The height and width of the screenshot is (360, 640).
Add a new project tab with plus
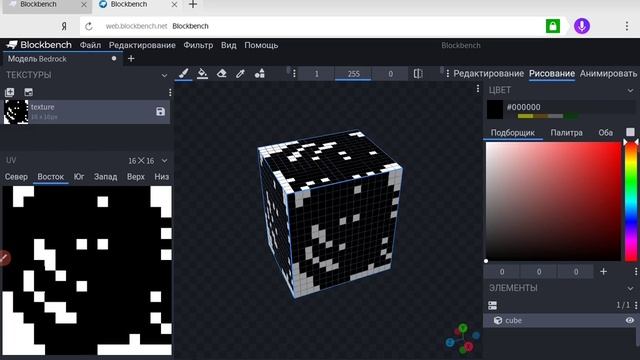coord(131,59)
